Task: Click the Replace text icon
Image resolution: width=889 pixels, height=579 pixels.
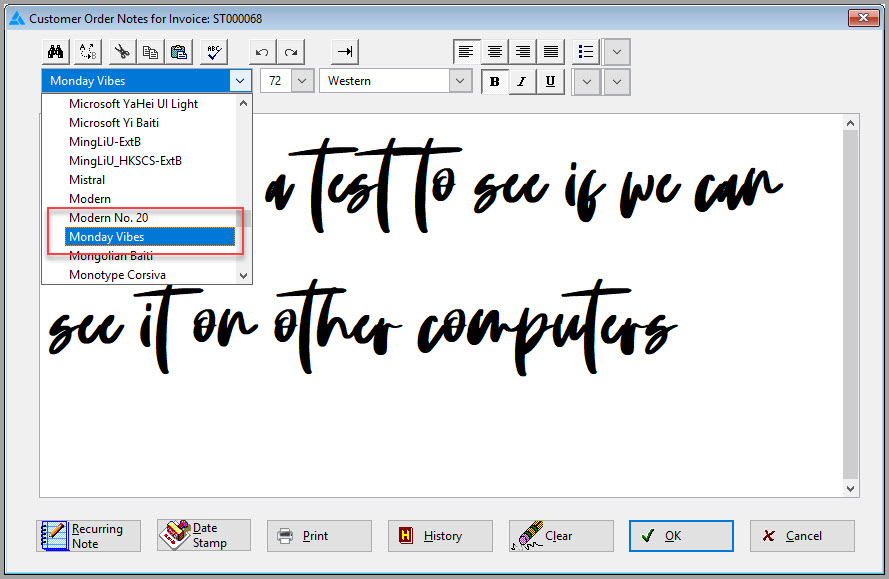Action: 88,52
